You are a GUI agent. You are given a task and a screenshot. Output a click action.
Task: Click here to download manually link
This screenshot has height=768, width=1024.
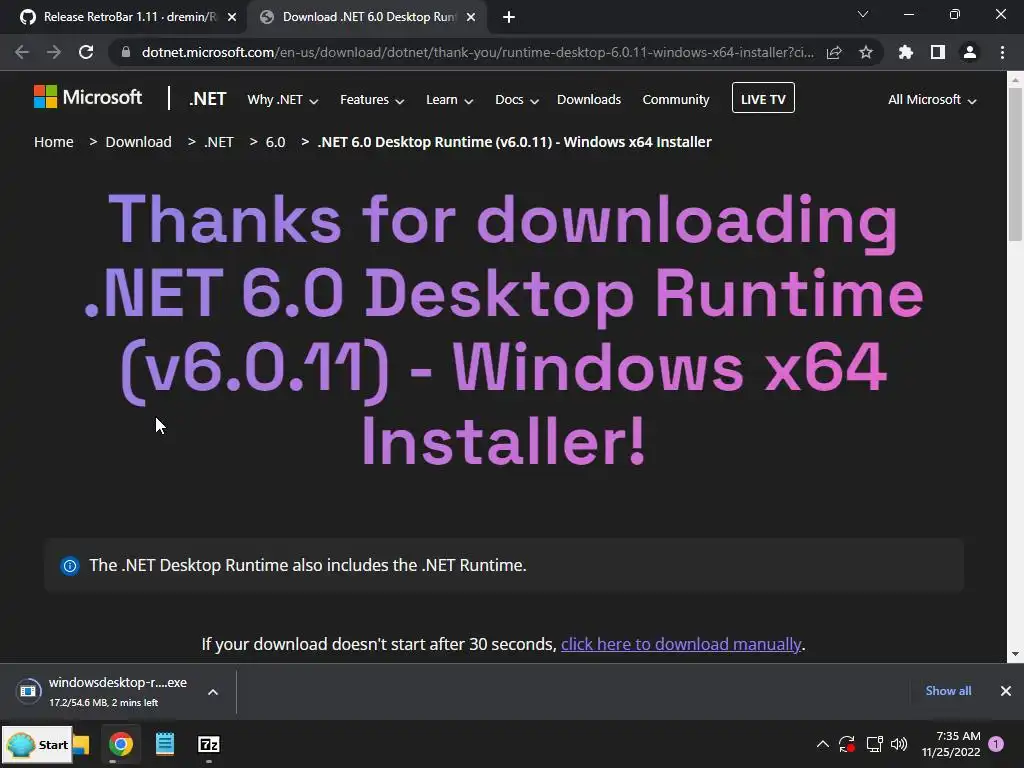[680, 644]
